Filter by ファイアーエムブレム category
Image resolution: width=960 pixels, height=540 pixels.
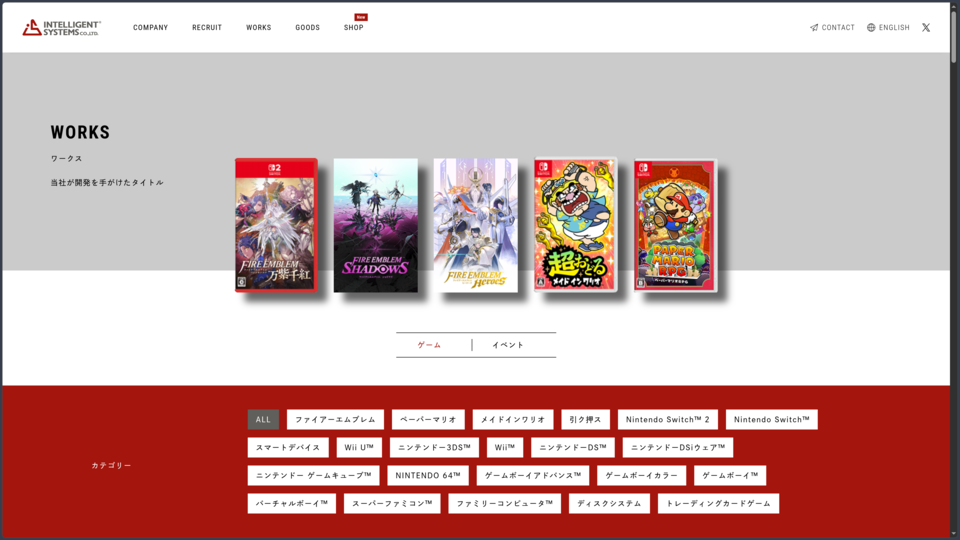(x=336, y=419)
